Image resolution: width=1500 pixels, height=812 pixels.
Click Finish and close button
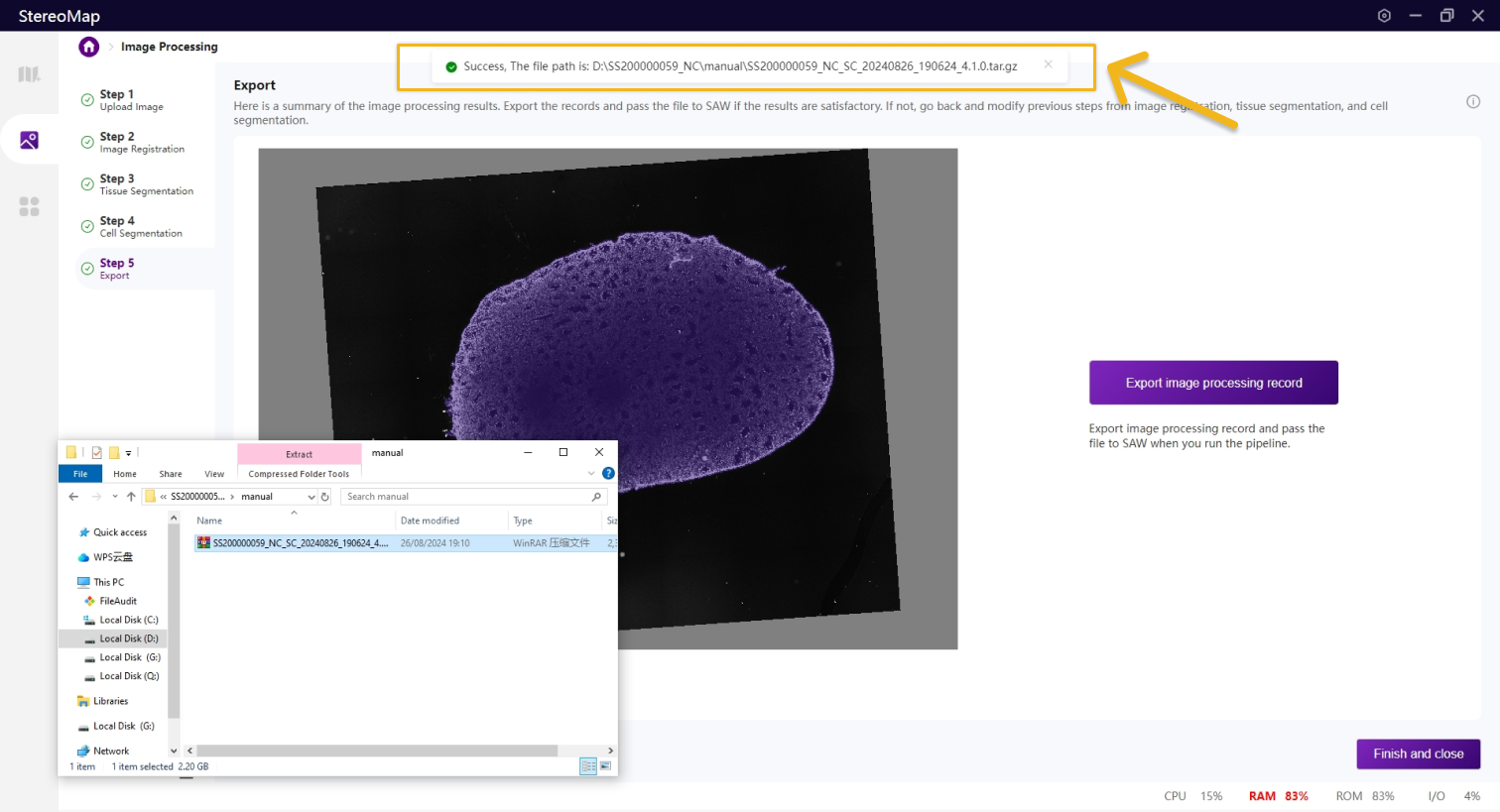tap(1418, 754)
